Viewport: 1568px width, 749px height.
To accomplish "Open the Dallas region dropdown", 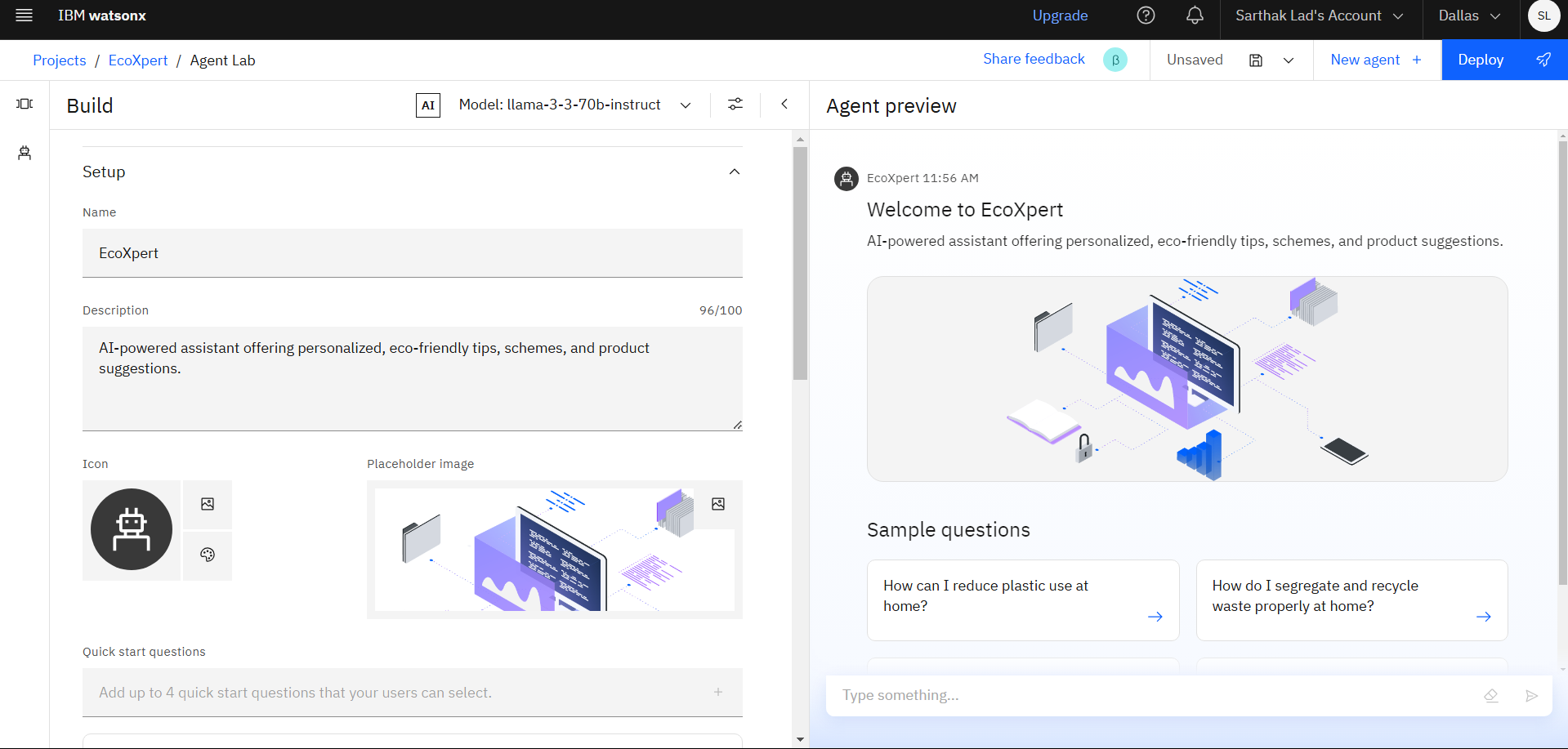I will [x=1470, y=16].
